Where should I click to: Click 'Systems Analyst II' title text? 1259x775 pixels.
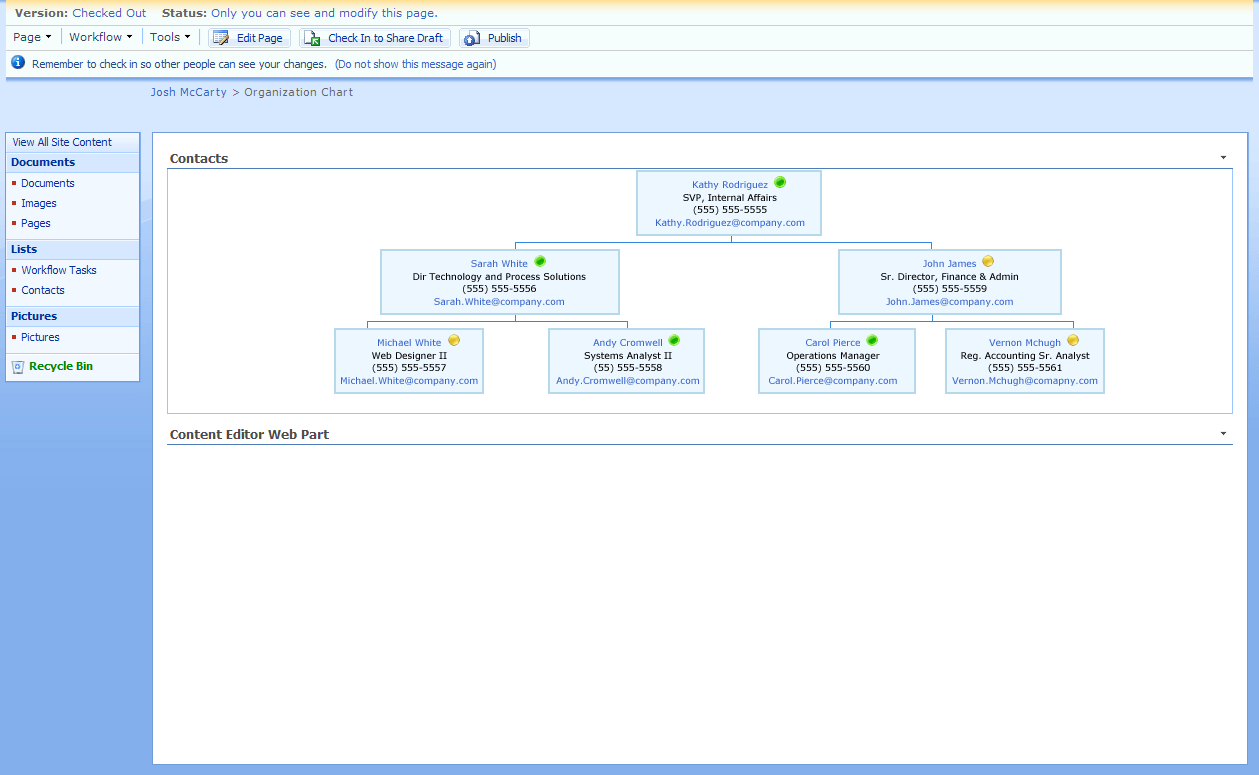(x=628, y=356)
